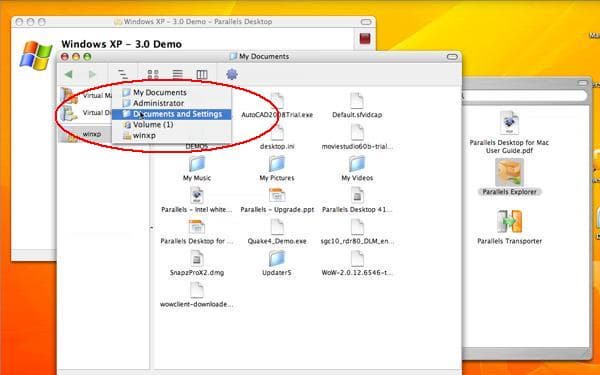Image resolution: width=600 pixels, height=375 pixels.
Task: Open the WoW-2.0.12.6546 file icon
Action: coord(357,259)
